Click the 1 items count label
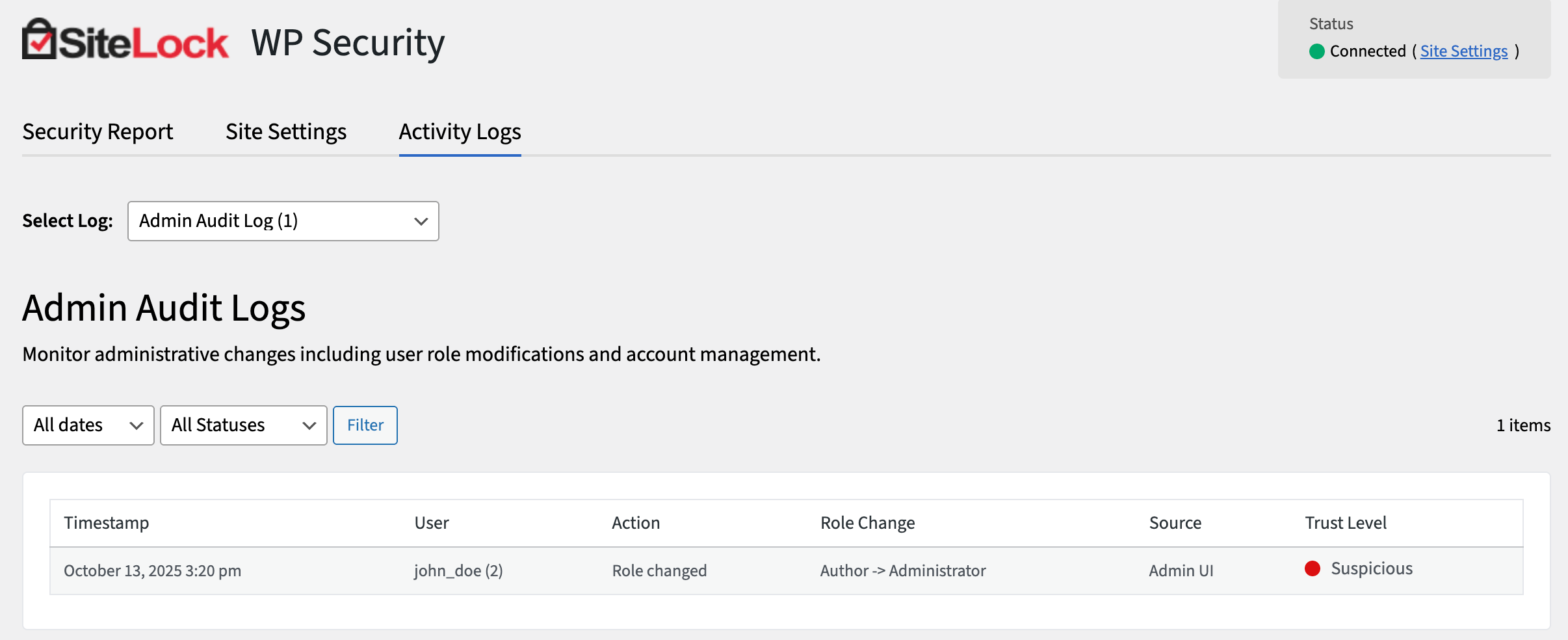This screenshot has height=640, width=1568. pyautogui.click(x=1522, y=425)
